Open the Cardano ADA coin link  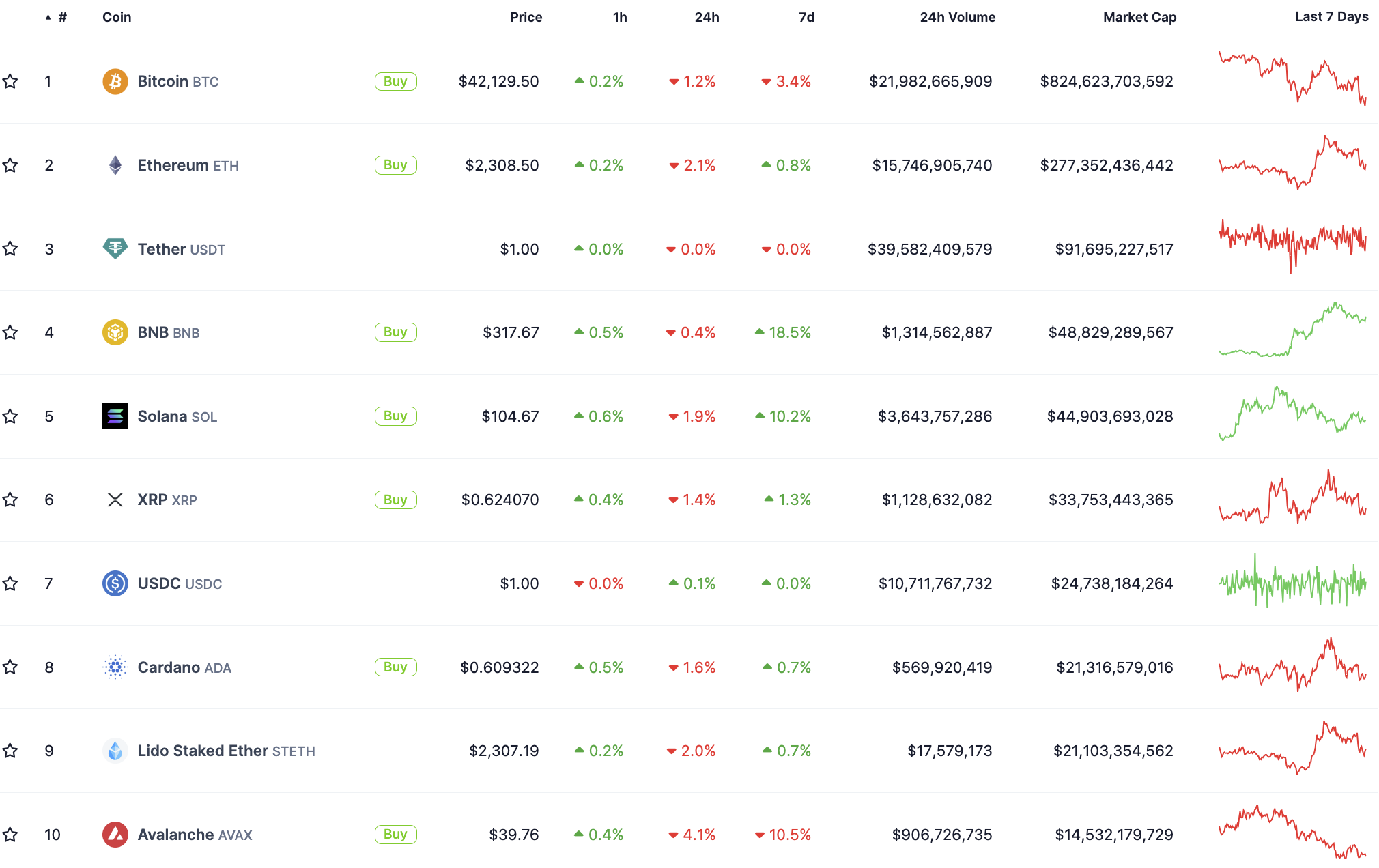coord(184,667)
